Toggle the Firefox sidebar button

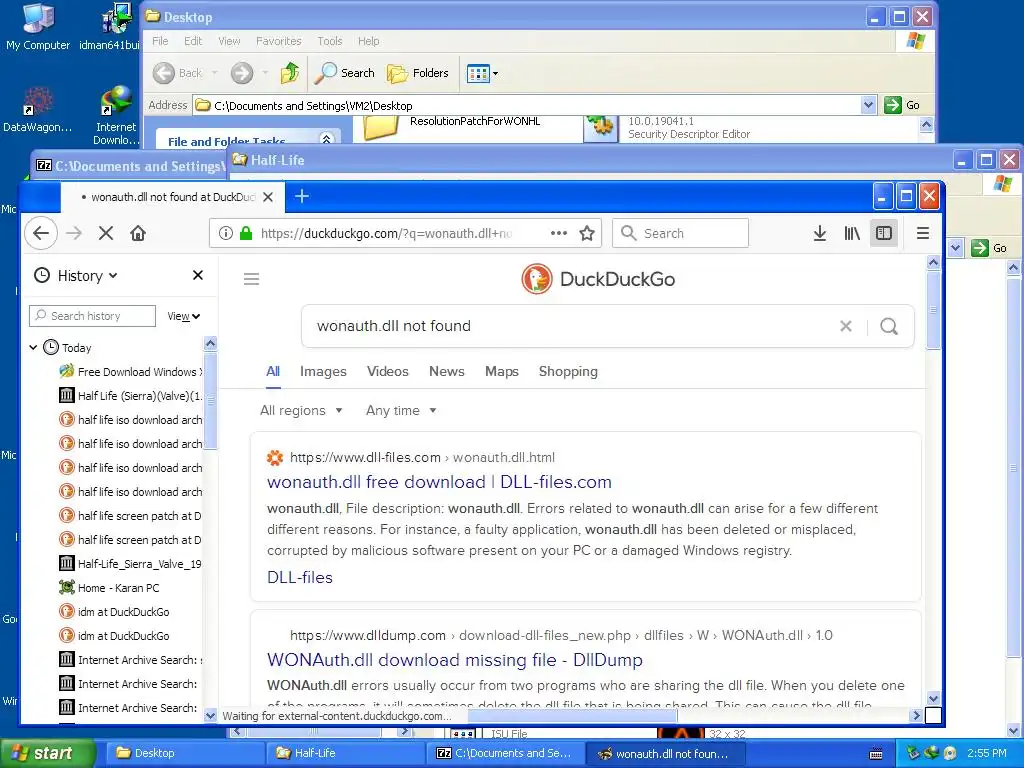click(884, 233)
